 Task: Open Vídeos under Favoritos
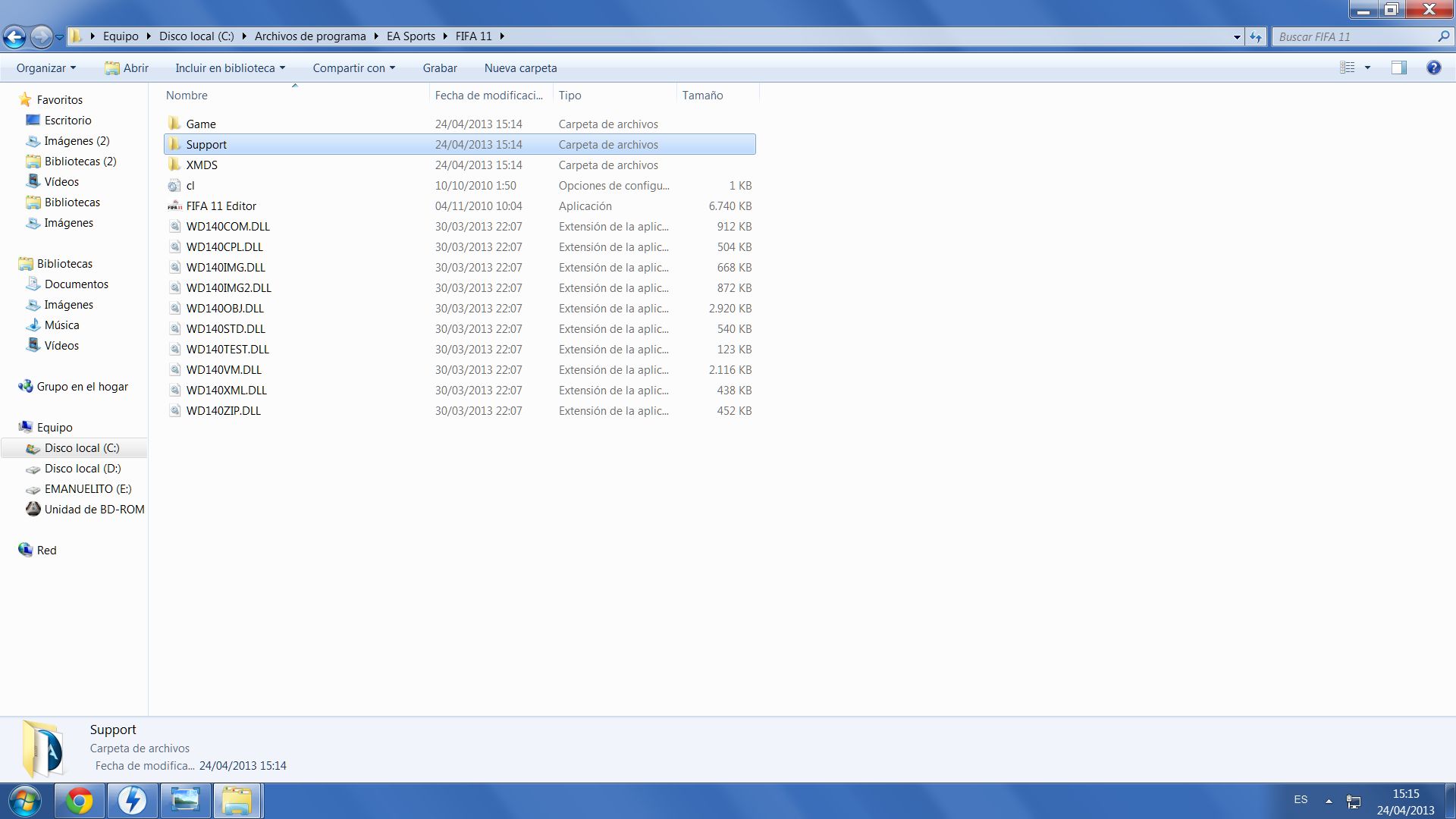tap(61, 181)
